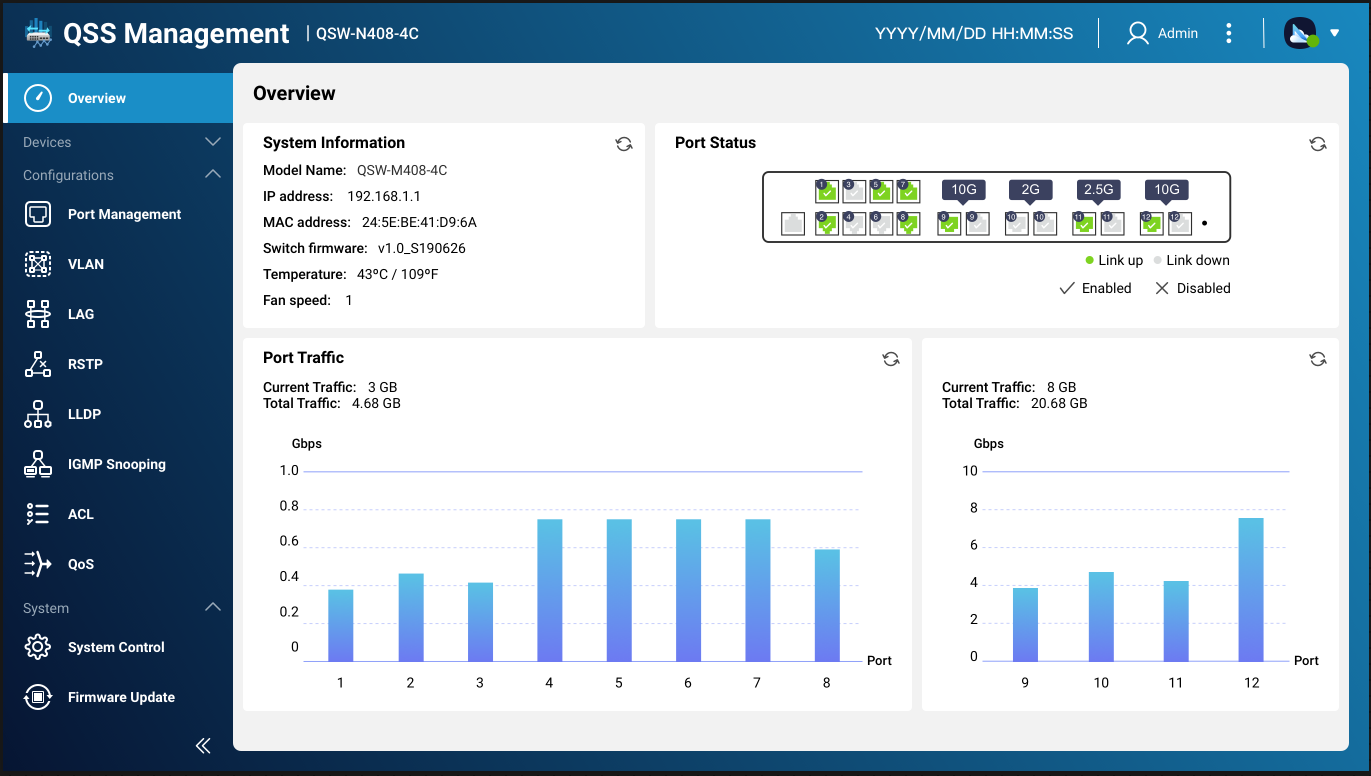
Task: Open the IGMP Snooping icon
Action: [37, 464]
